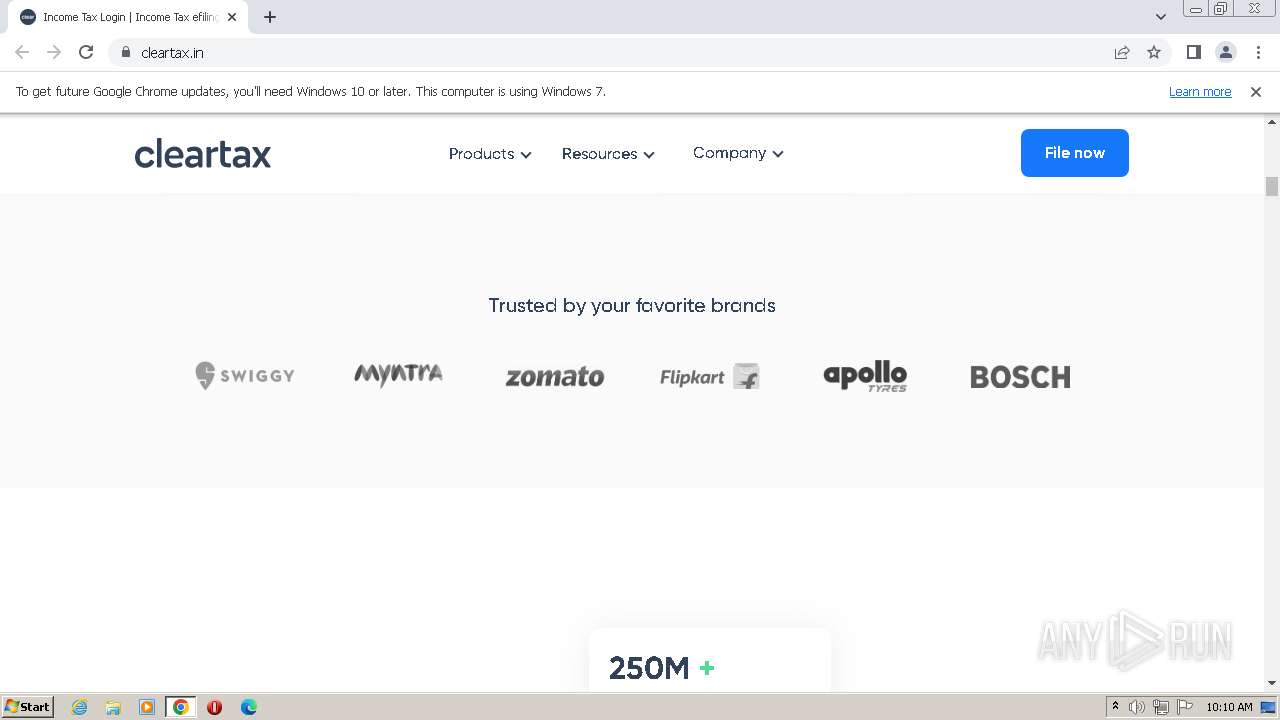Open network status tray icon

pos(1161,707)
